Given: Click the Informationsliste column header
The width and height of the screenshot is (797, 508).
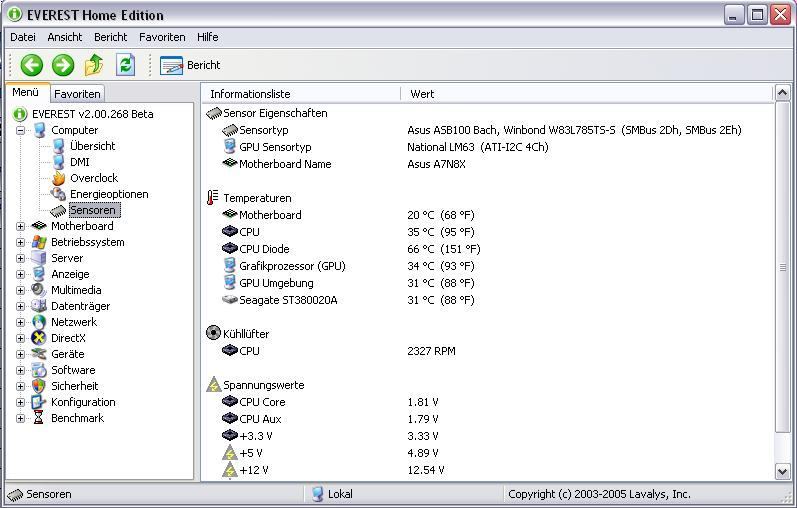Looking at the screenshot, I should [301, 94].
